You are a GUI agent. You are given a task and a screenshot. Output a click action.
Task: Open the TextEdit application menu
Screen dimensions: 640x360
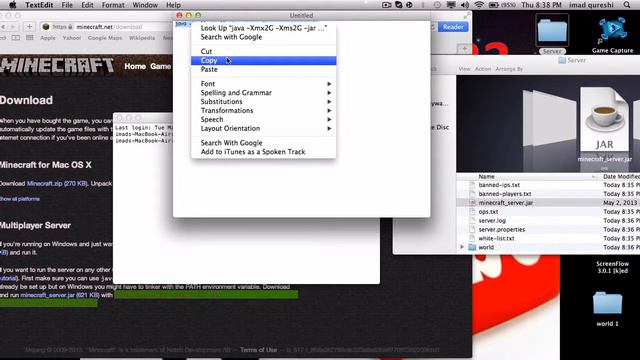tap(39, 5)
